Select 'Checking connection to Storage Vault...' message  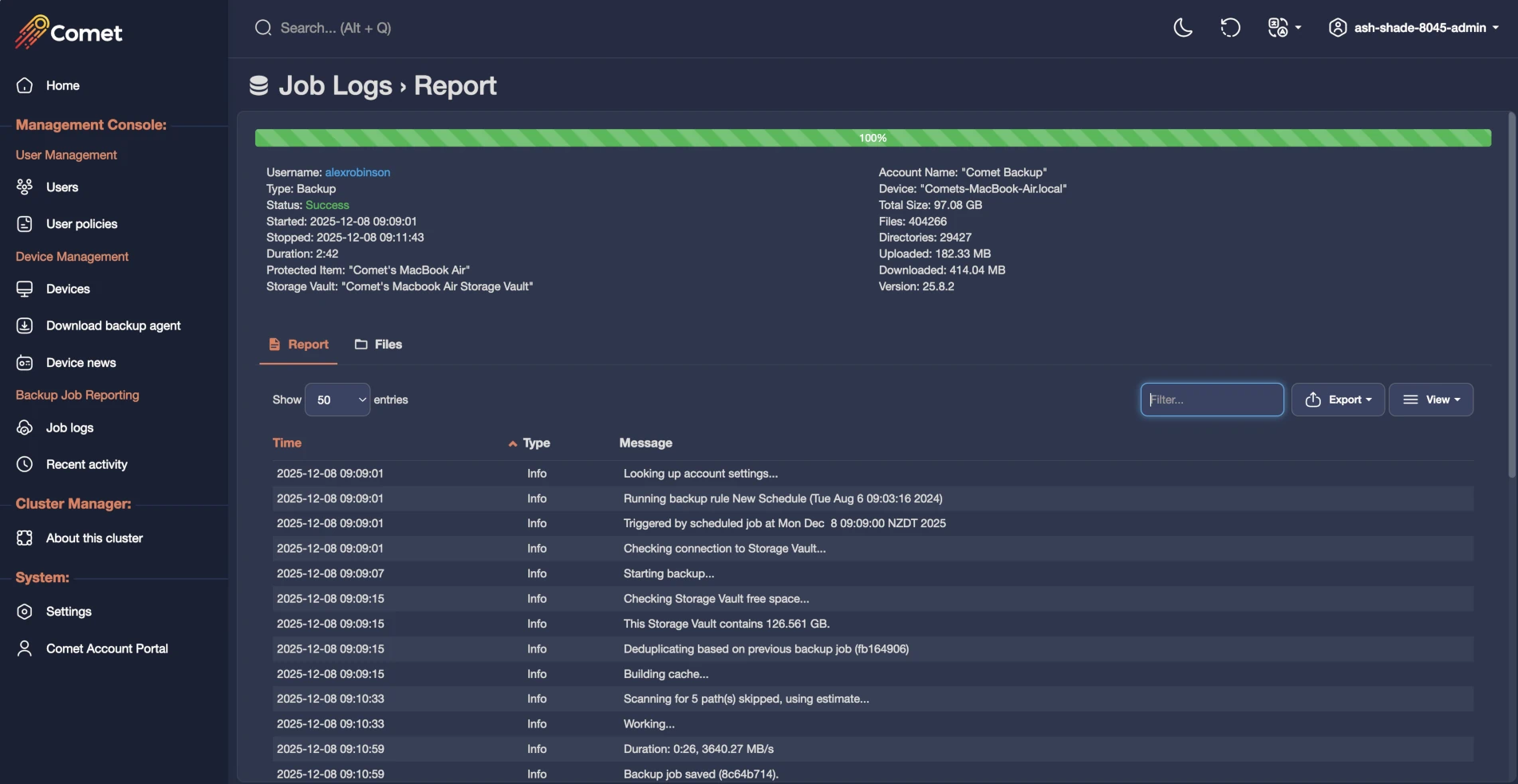click(x=724, y=549)
